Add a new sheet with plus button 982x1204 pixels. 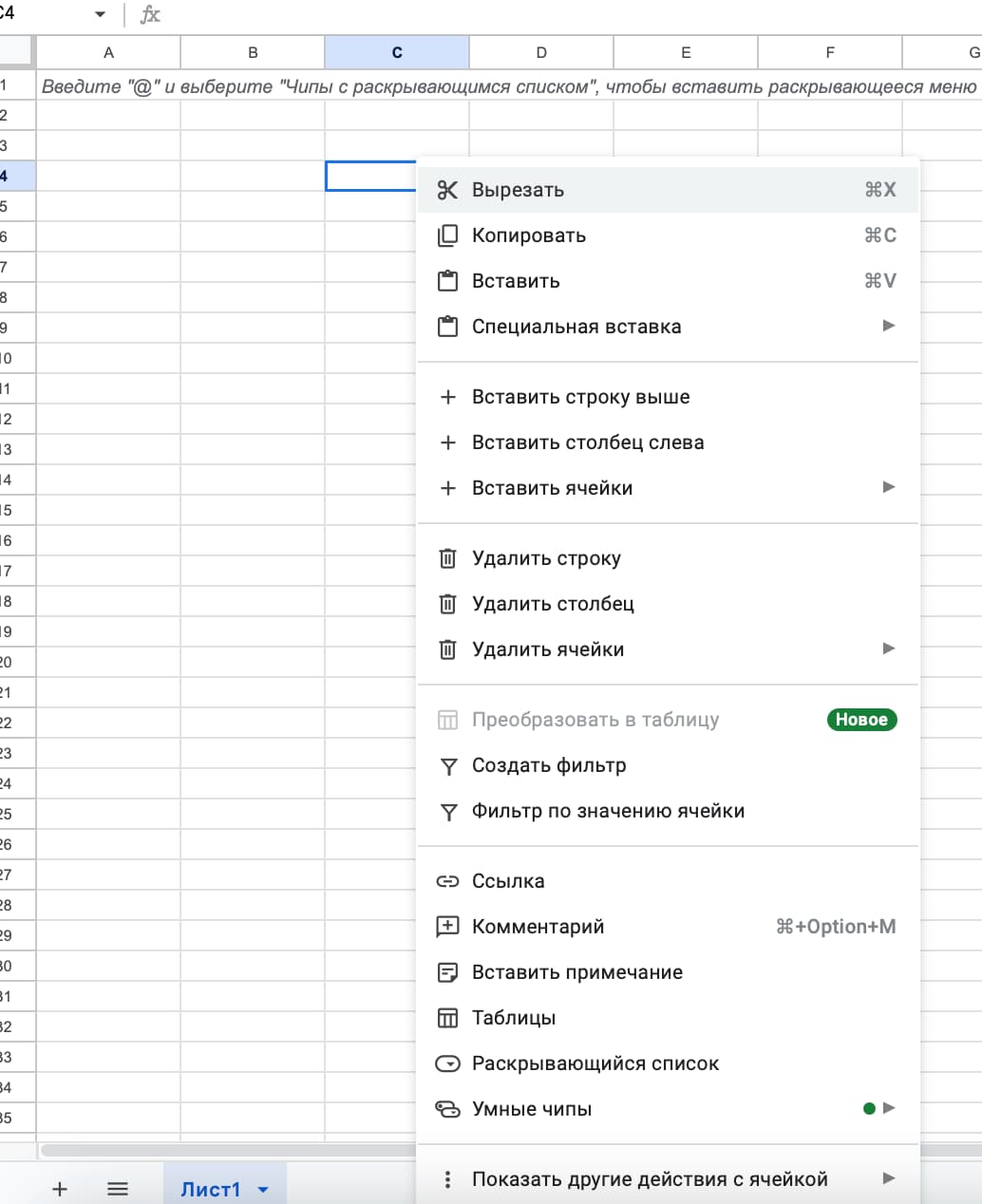59,1189
